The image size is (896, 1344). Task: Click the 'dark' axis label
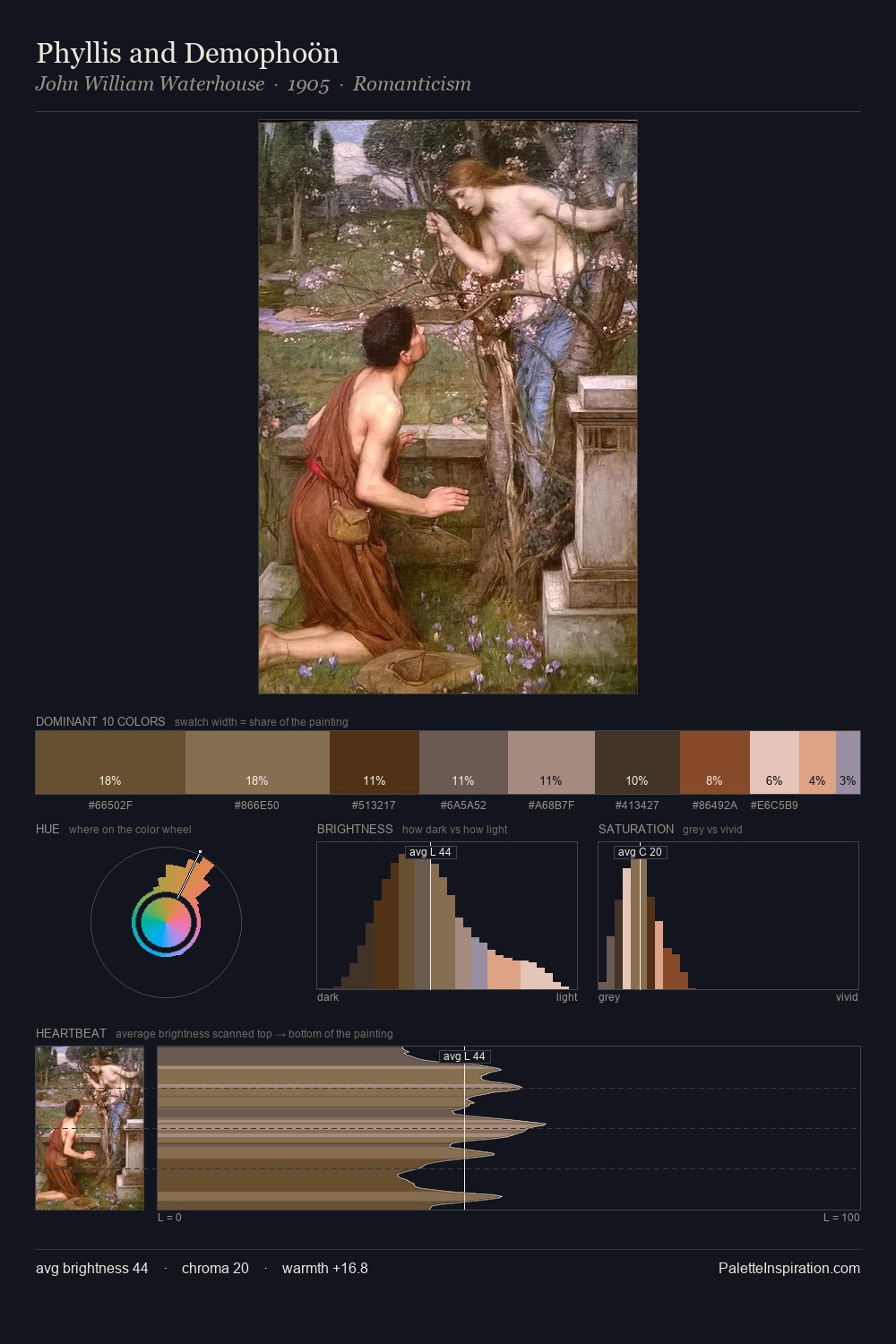pyautogui.click(x=328, y=997)
